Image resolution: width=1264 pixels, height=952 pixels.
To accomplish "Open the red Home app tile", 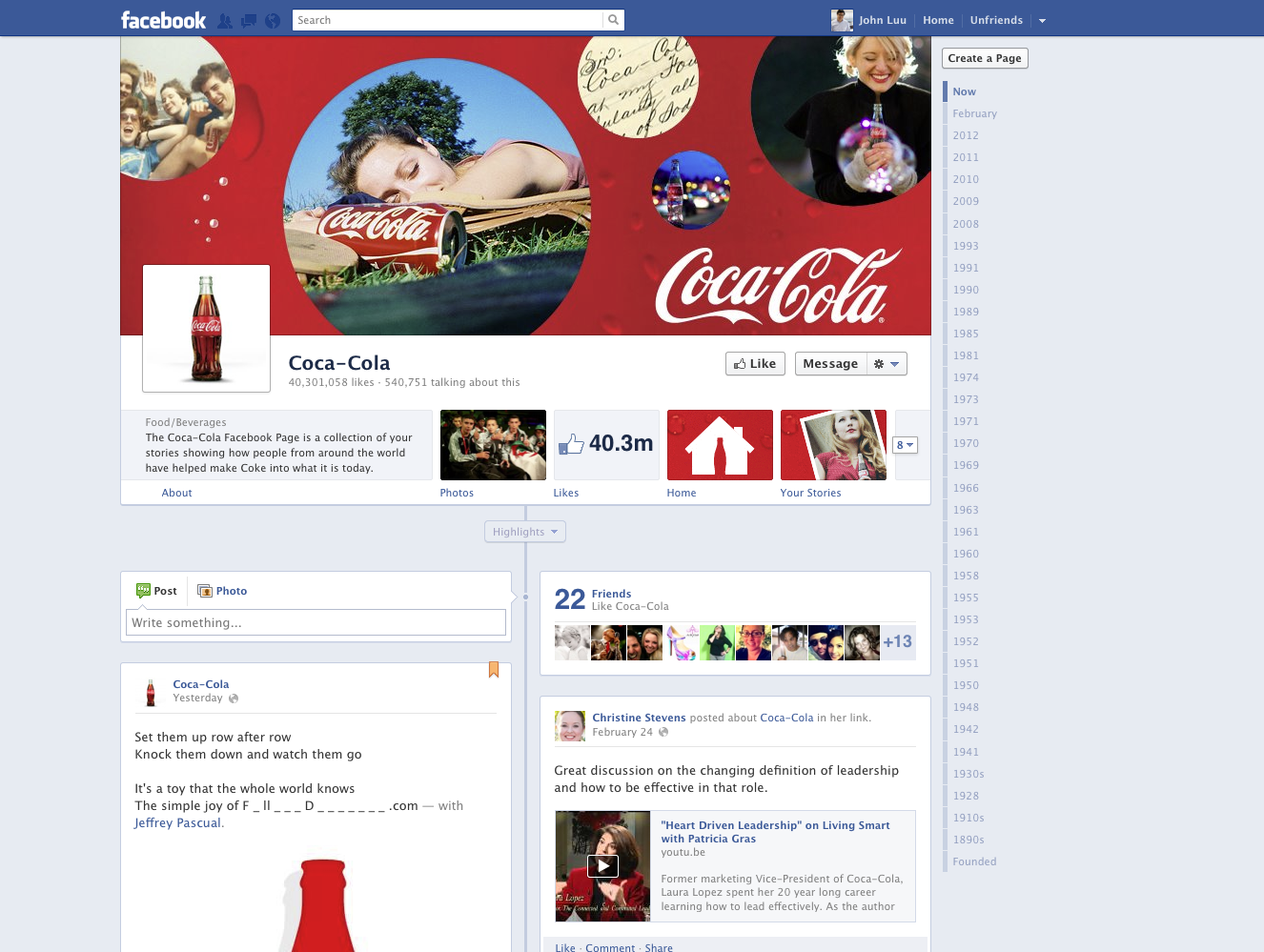I will click(720, 445).
